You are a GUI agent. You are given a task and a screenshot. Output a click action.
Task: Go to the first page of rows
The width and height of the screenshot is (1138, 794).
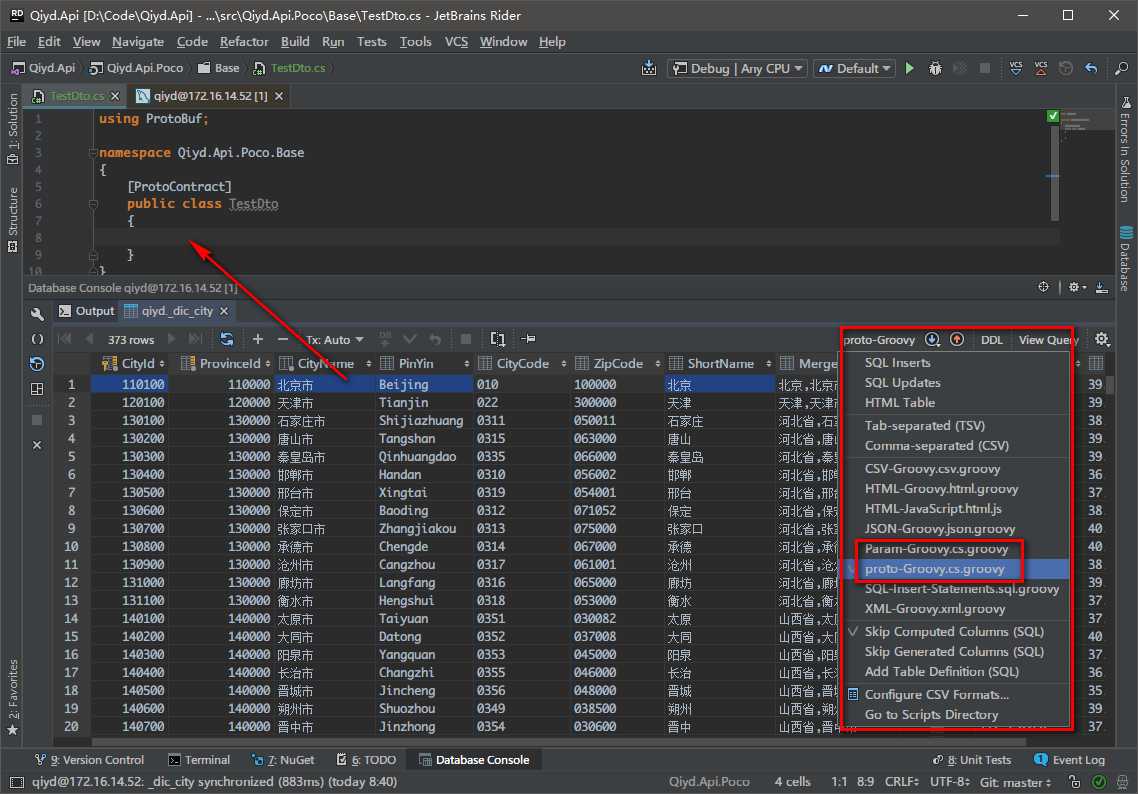tap(65, 339)
